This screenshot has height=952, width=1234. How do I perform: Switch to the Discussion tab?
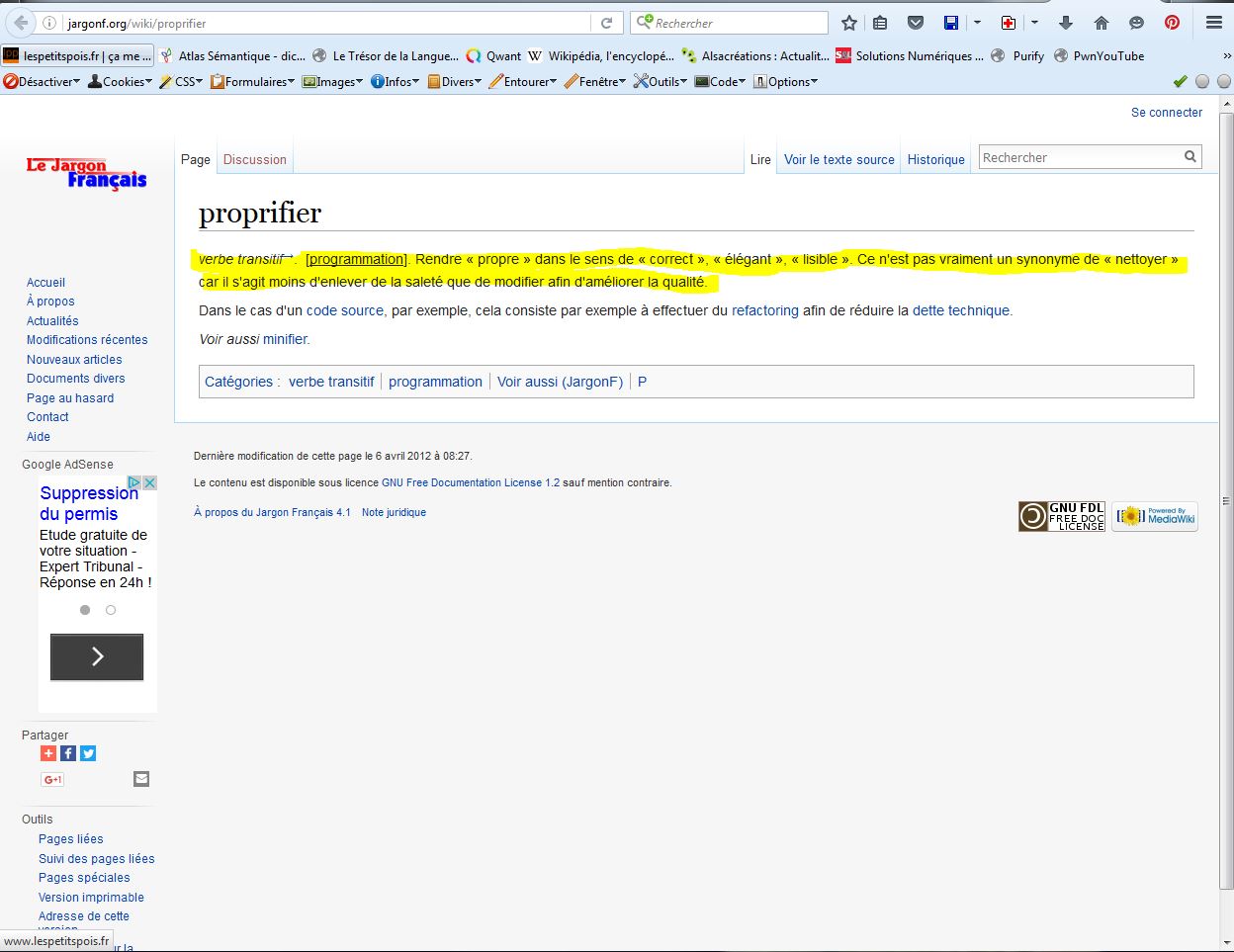(254, 159)
